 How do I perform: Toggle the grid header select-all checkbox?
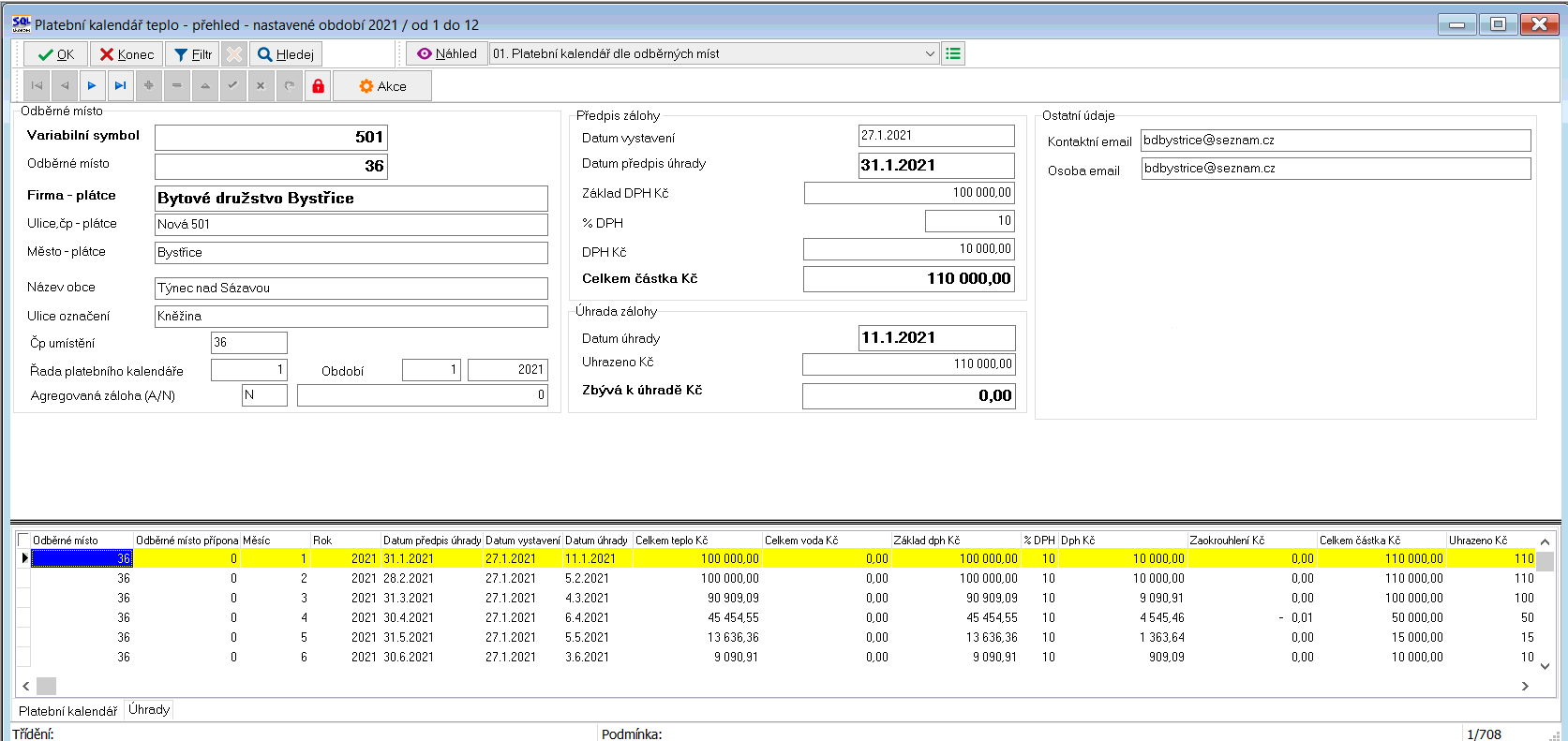(24, 541)
